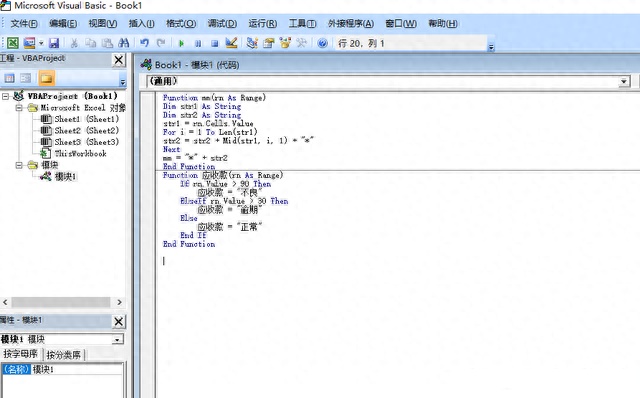Image resolution: width=640 pixels, height=398 pixels.
Task: Click the Toolbox wrench icon
Action: [x=302, y=43]
